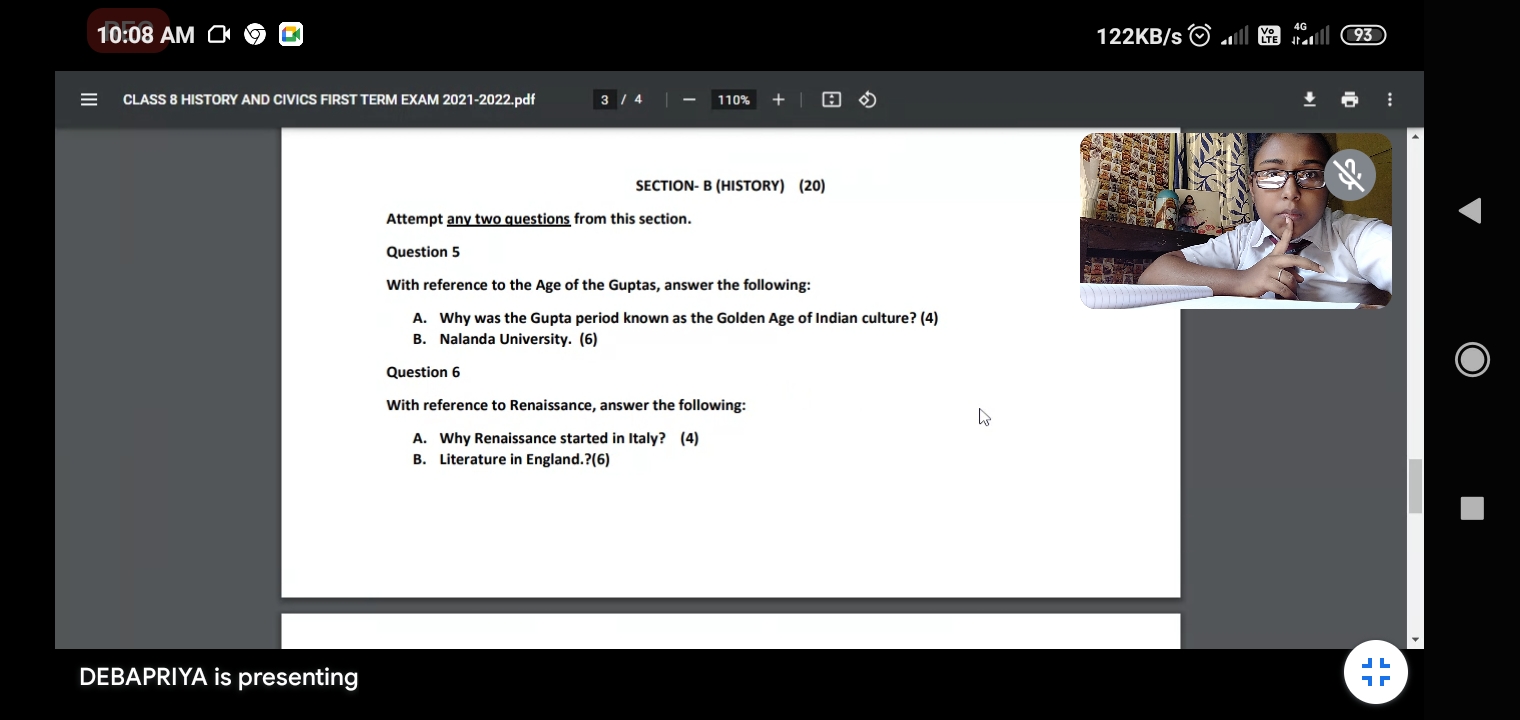Viewport: 1520px width, 720px height.
Task: Tap the Google Meet status bar icon
Action: (291, 35)
